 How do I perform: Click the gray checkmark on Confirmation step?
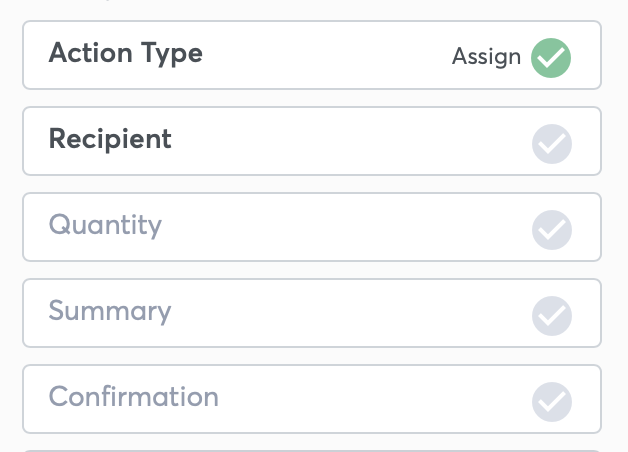[x=552, y=402]
